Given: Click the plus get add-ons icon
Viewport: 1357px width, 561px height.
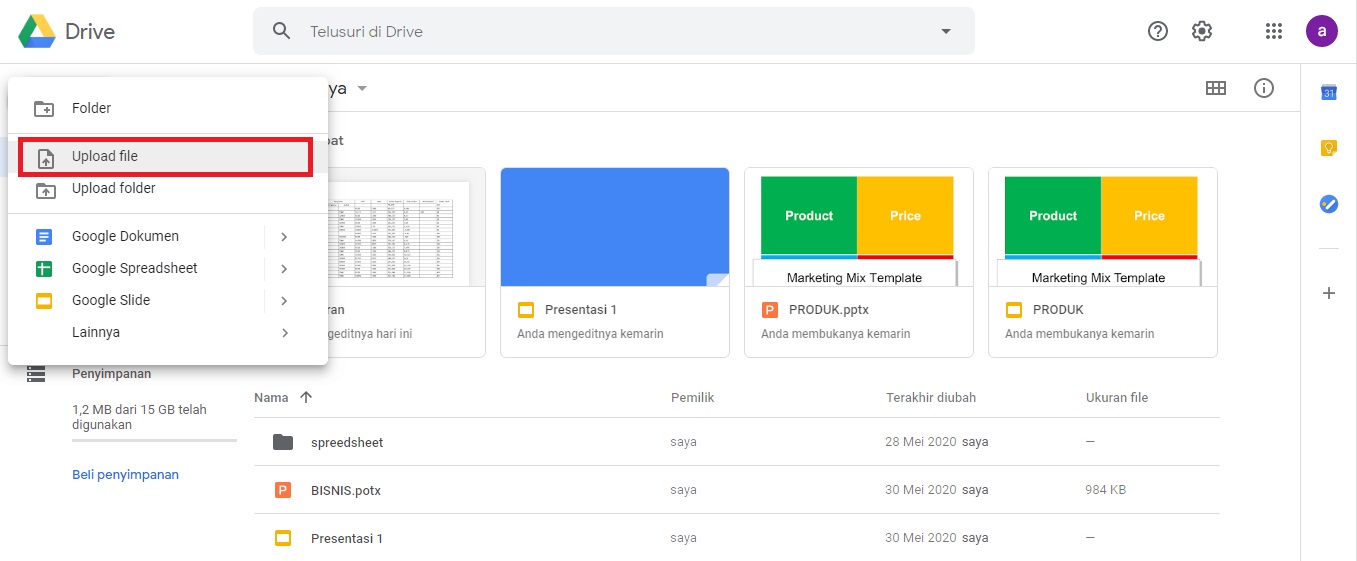Looking at the screenshot, I should point(1329,293).
